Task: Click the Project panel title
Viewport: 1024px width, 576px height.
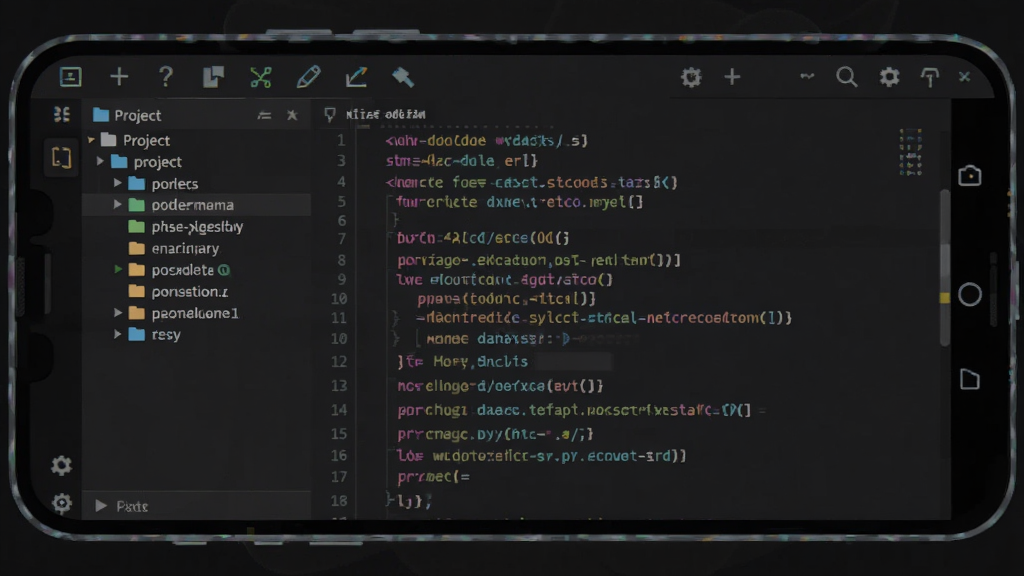Action: point(137,116)
